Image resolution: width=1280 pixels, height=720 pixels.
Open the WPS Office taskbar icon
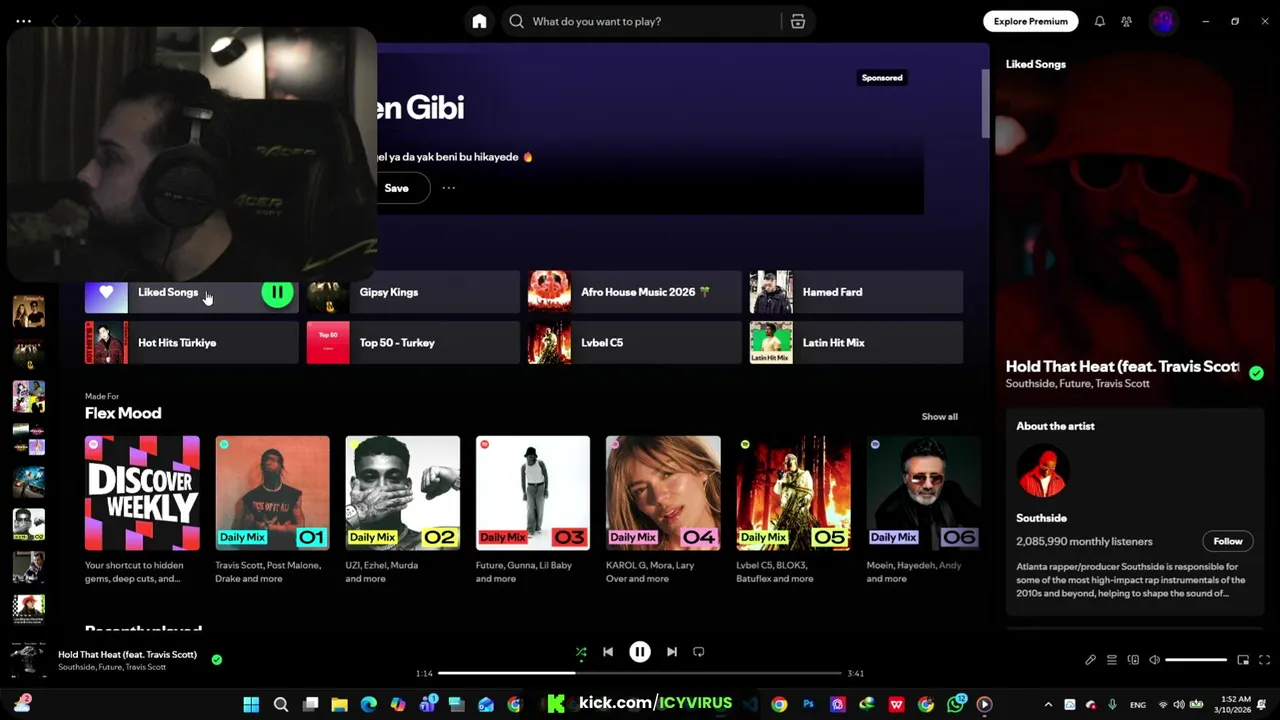(897, 704)
